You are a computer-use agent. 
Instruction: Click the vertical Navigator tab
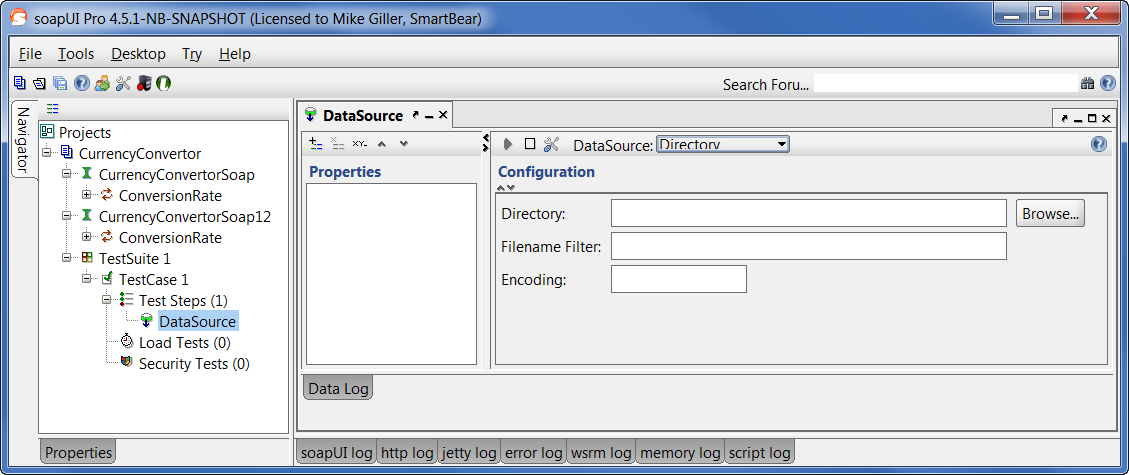pyautogui.click(x=23, y=140)
